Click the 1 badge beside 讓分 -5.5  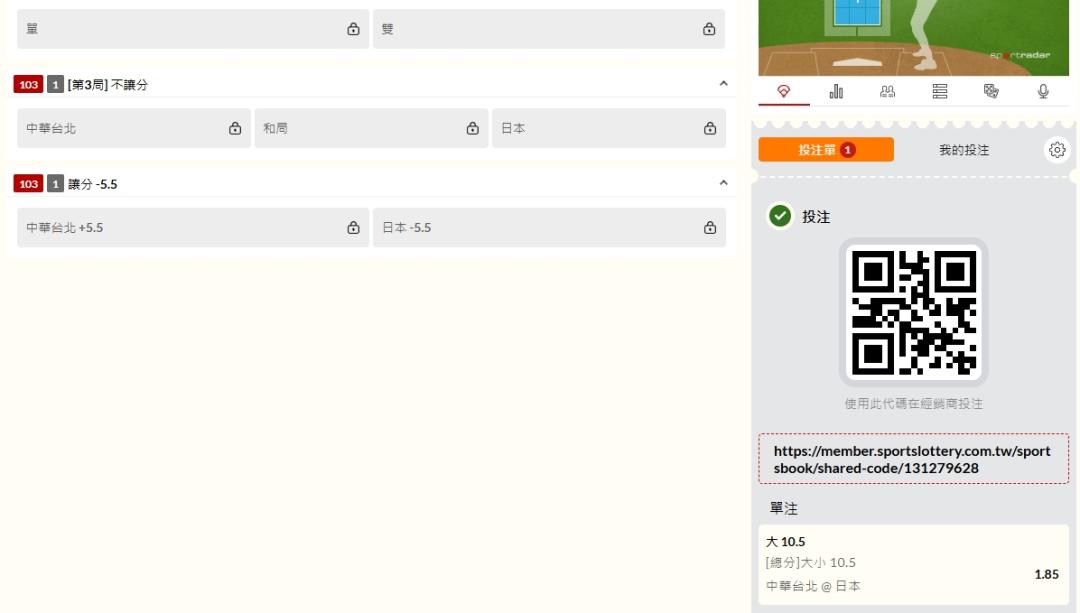pos(55,184)
